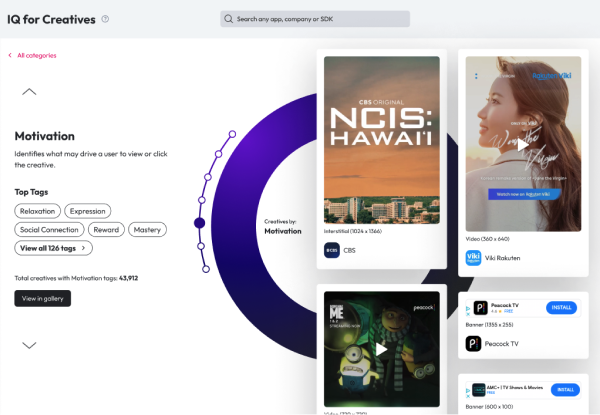Click the IQ for Creatives title

[51, 19]
